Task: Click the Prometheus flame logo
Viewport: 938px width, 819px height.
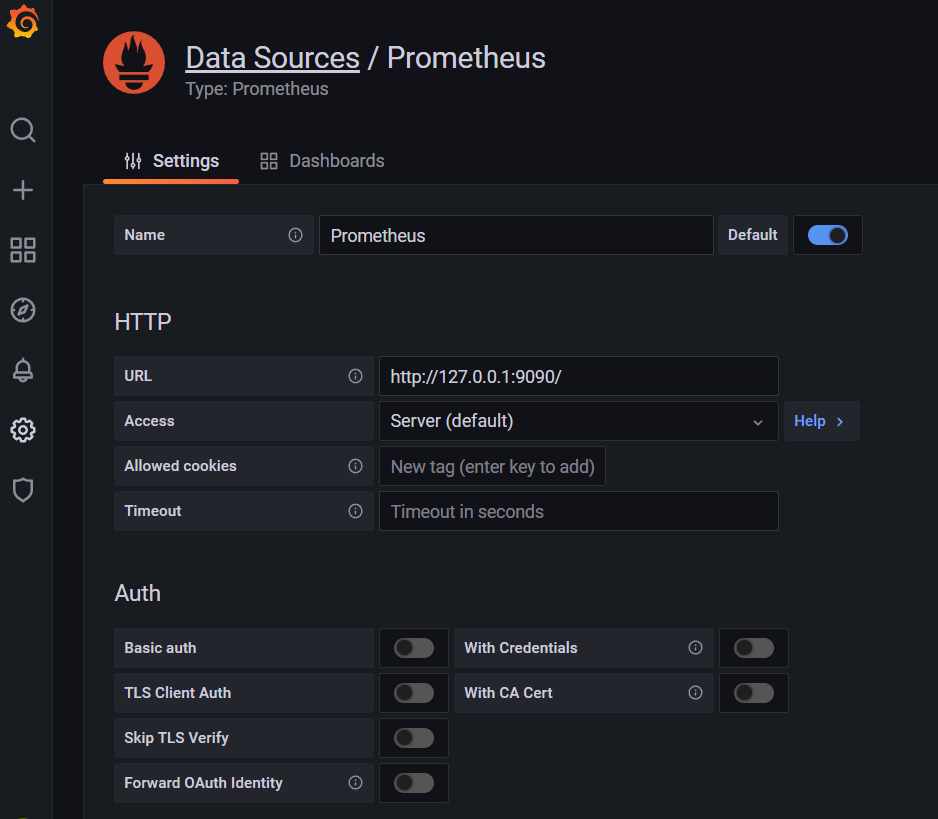Action: [x=134, y=63]
